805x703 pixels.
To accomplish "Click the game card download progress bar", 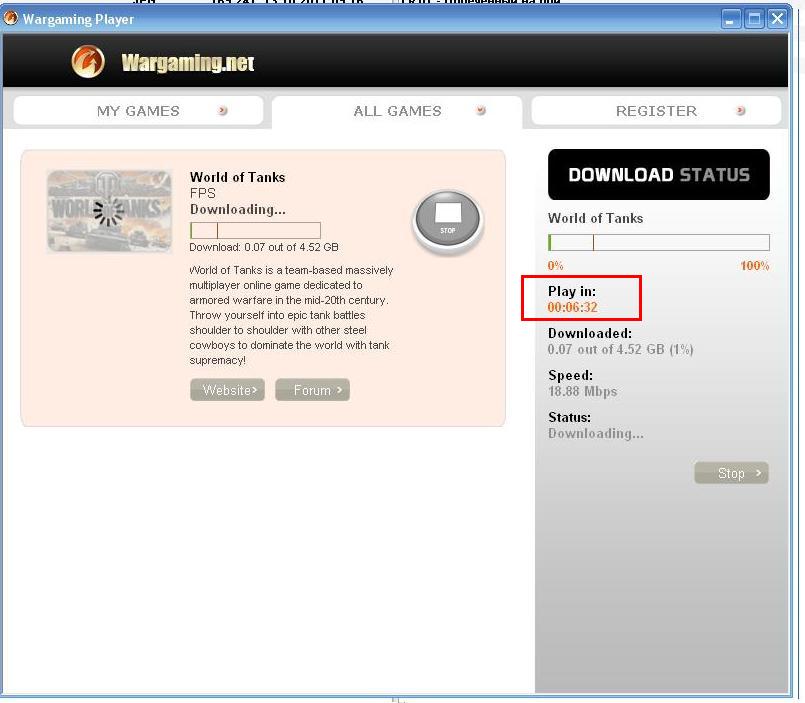I will click(x=255, y=230).
